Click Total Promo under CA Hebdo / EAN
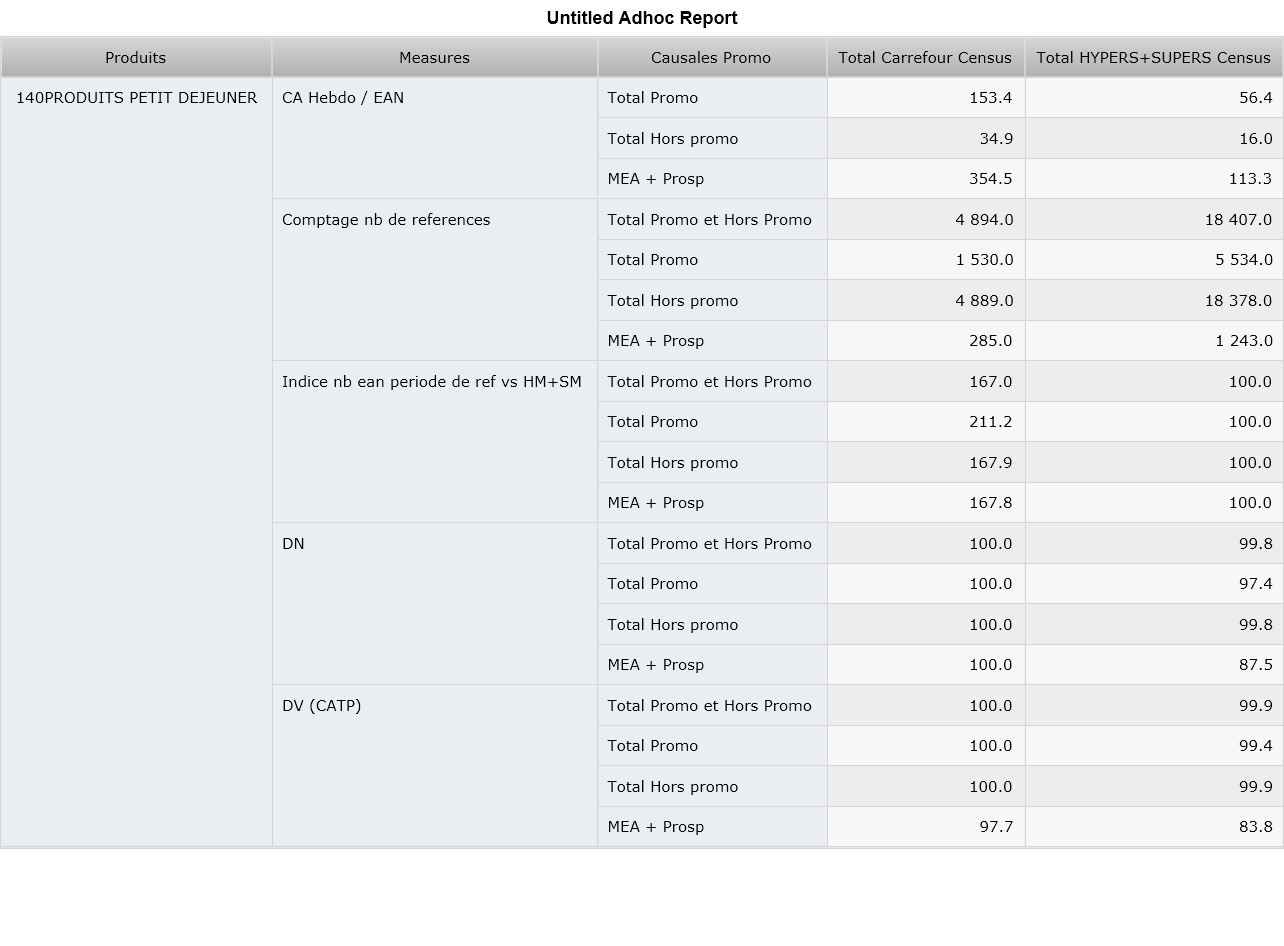Screen dimensions: 1284x946 pyautogui.click(x=712, y=98)
